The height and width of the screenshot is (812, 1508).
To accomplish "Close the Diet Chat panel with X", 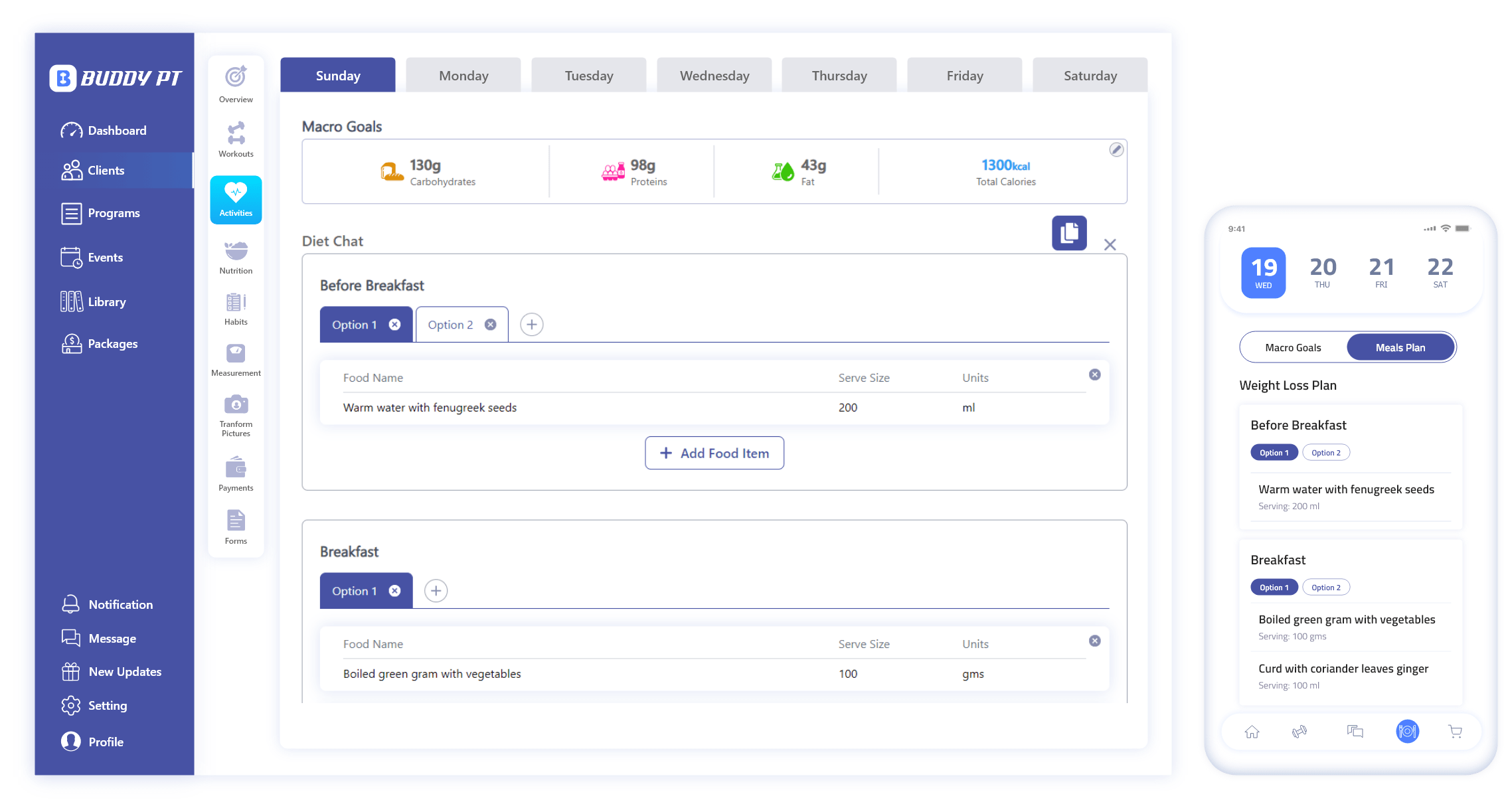I will click(1110, 244).
